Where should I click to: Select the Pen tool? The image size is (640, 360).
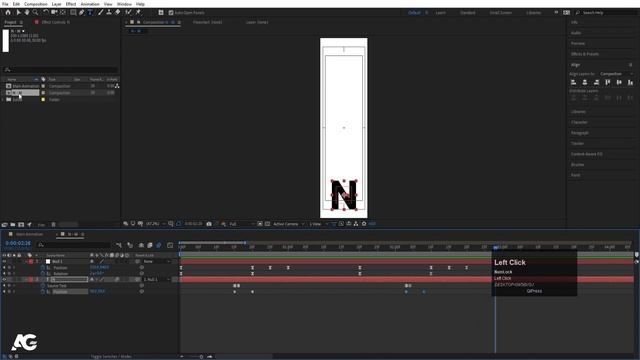click(x=82, y=13)
